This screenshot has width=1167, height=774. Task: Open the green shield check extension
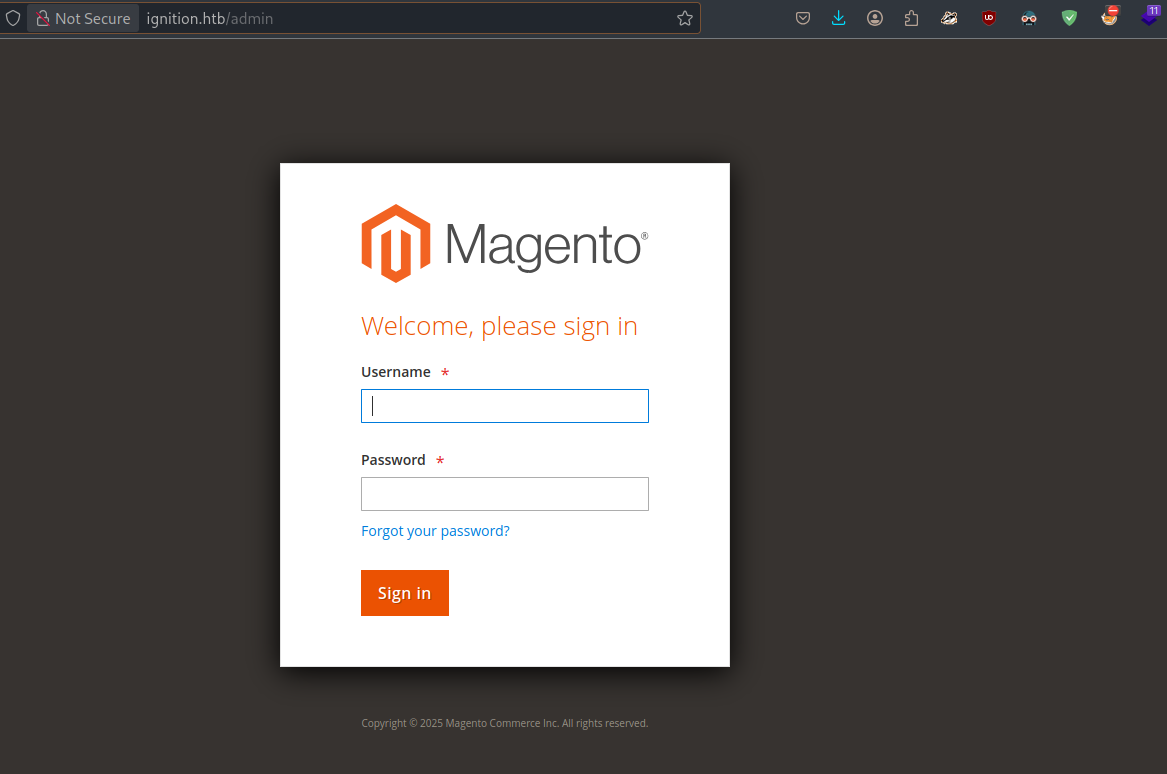click(x=1069, y=18)
